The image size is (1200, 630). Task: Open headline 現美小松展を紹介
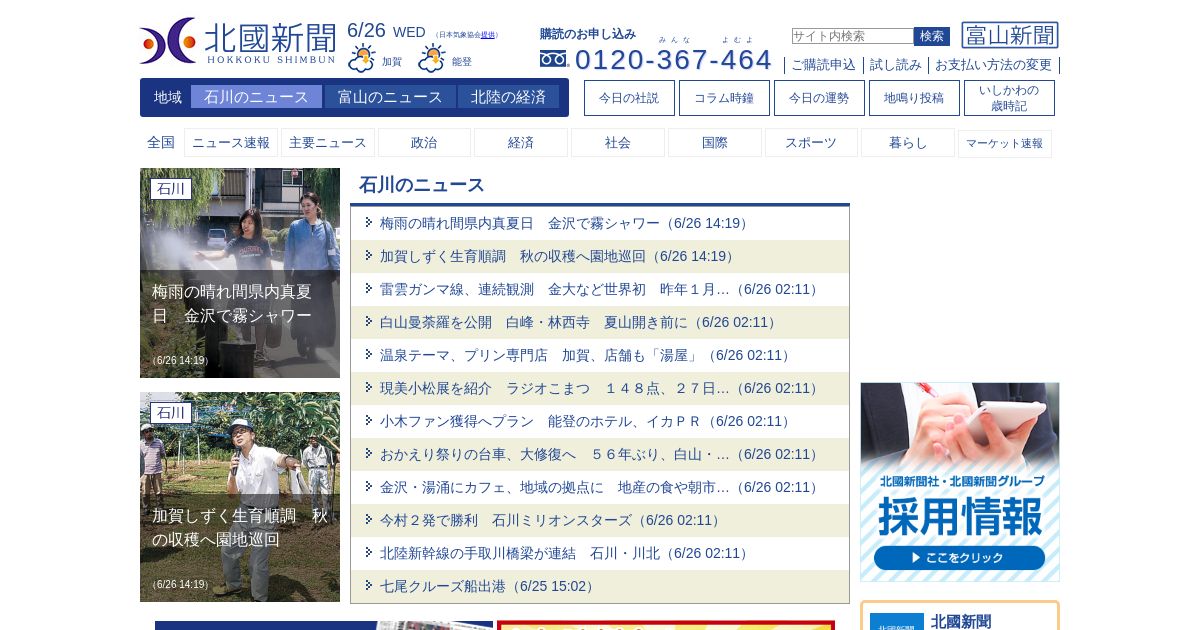click(x=600, y=388)
